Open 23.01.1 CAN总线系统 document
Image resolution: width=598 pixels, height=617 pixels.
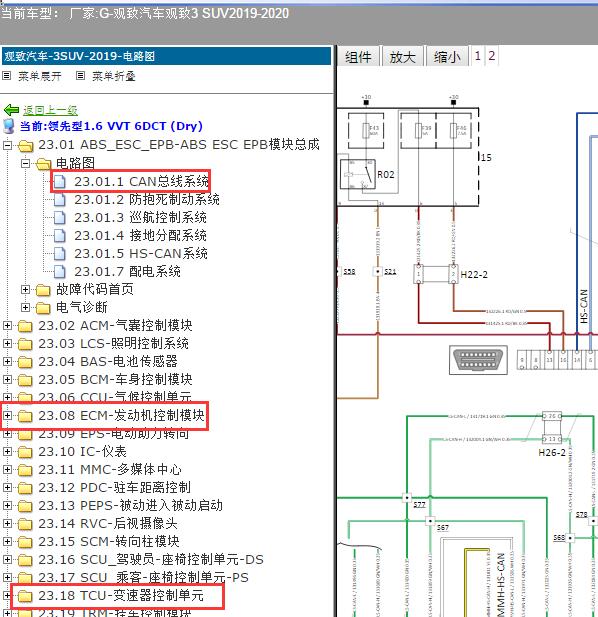click(141, 181)
